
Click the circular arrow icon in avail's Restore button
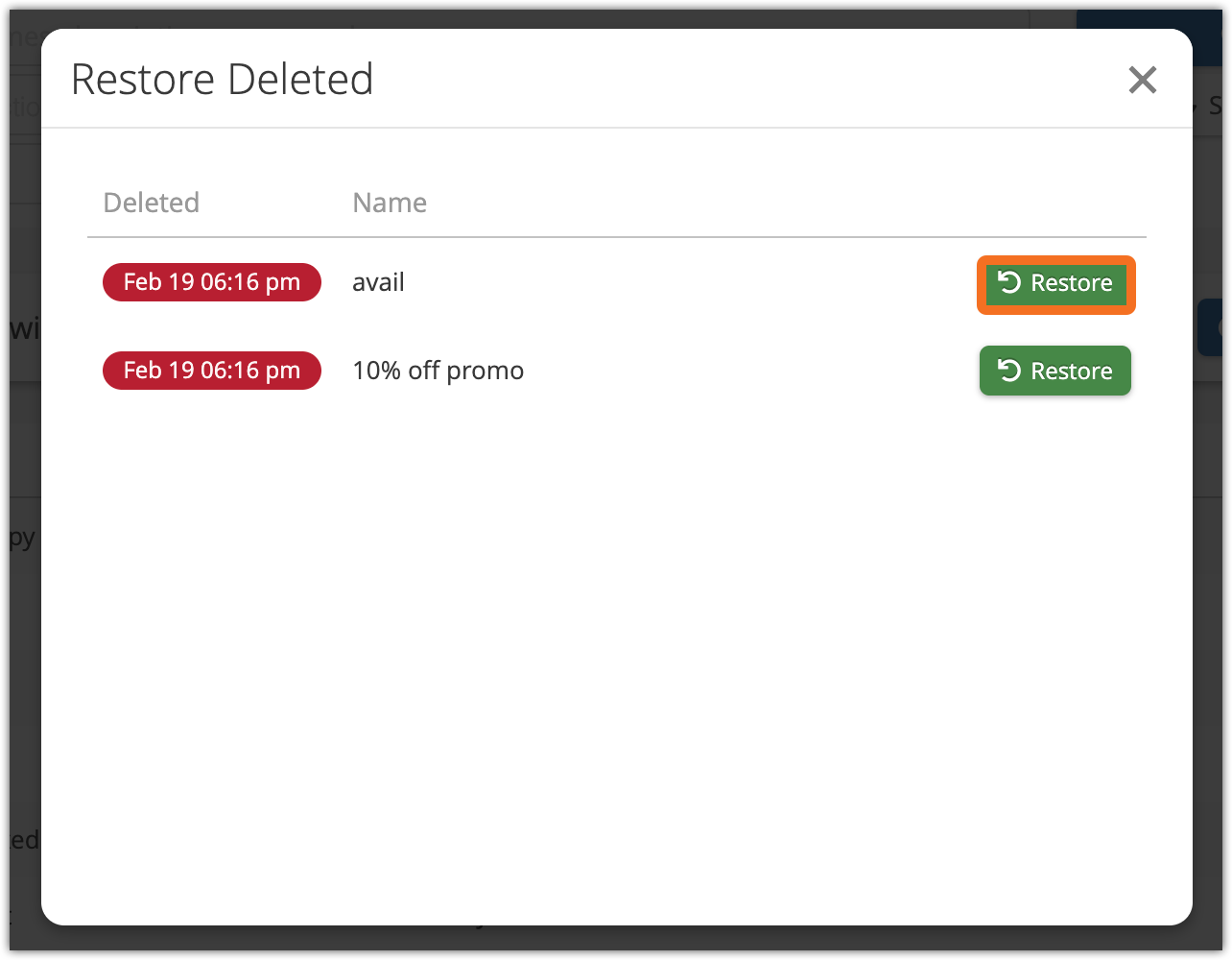tap(1008, 282)
